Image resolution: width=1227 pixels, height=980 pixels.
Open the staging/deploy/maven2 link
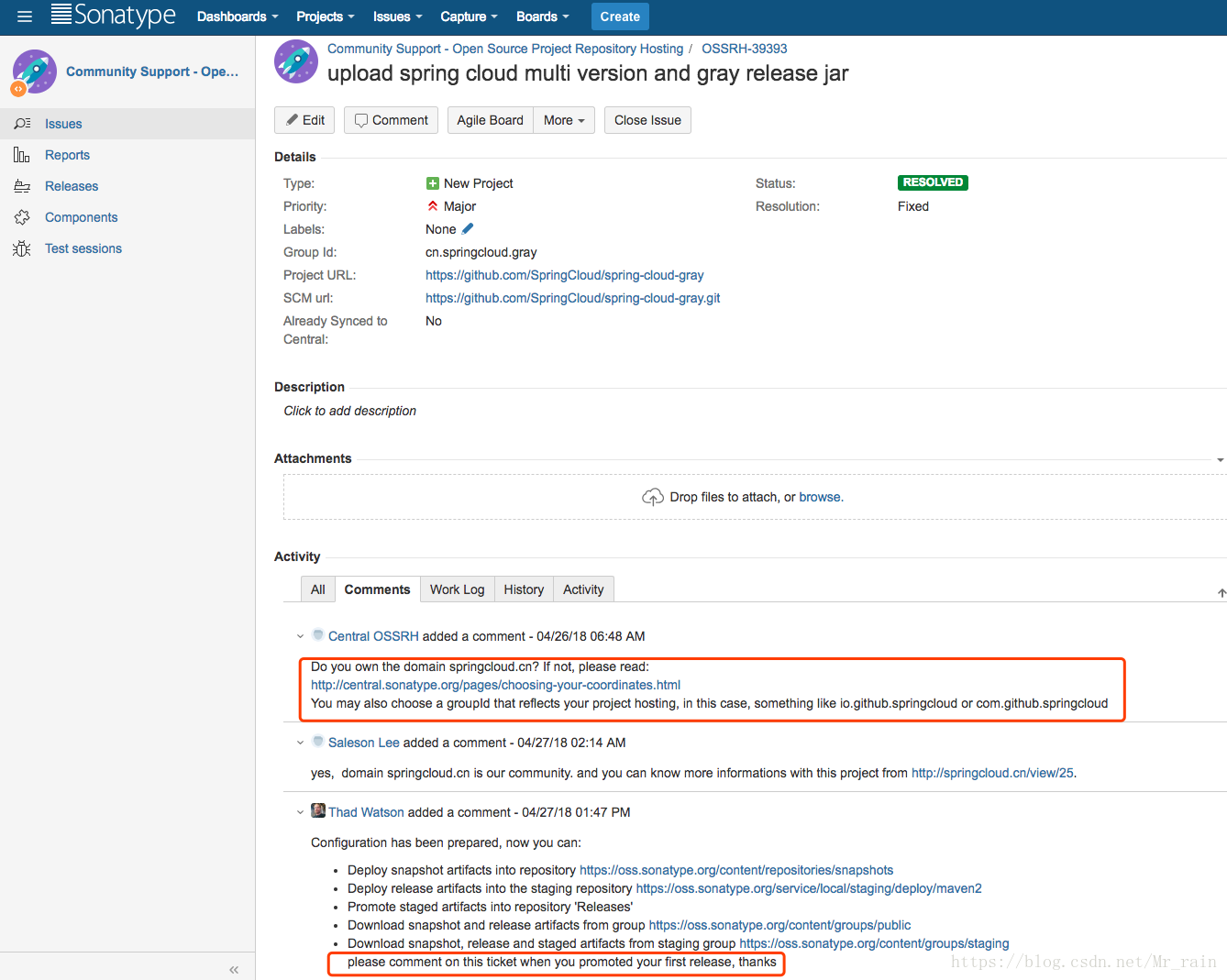(809, 888)
